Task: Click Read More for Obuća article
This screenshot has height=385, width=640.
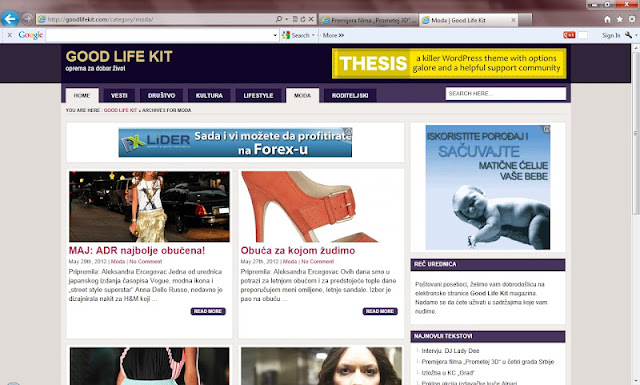Action: tap(380, 311)
